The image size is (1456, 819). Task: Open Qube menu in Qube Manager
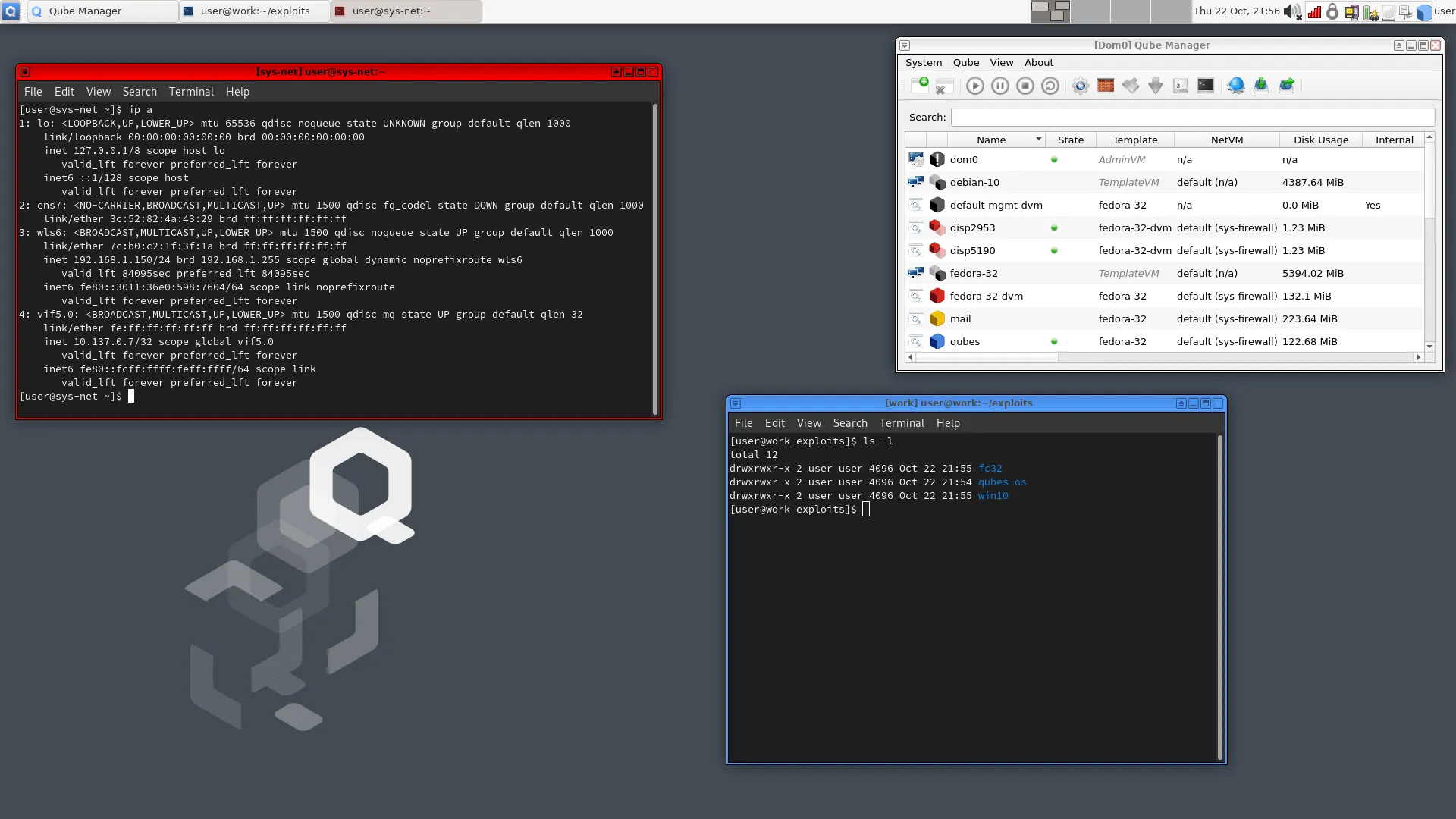[965, 63]
